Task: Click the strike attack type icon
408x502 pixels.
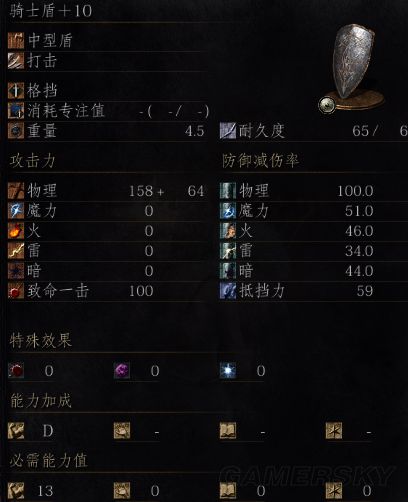Action: click(x=16, y=61)
